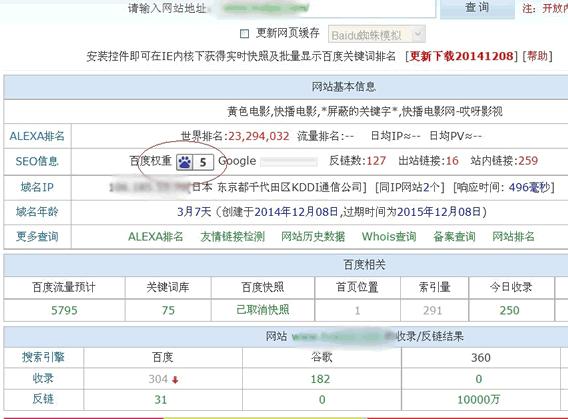The width and height of the screenshot is (568, 419).
Task: Open backlink count 127
Action: coord(376,161)
